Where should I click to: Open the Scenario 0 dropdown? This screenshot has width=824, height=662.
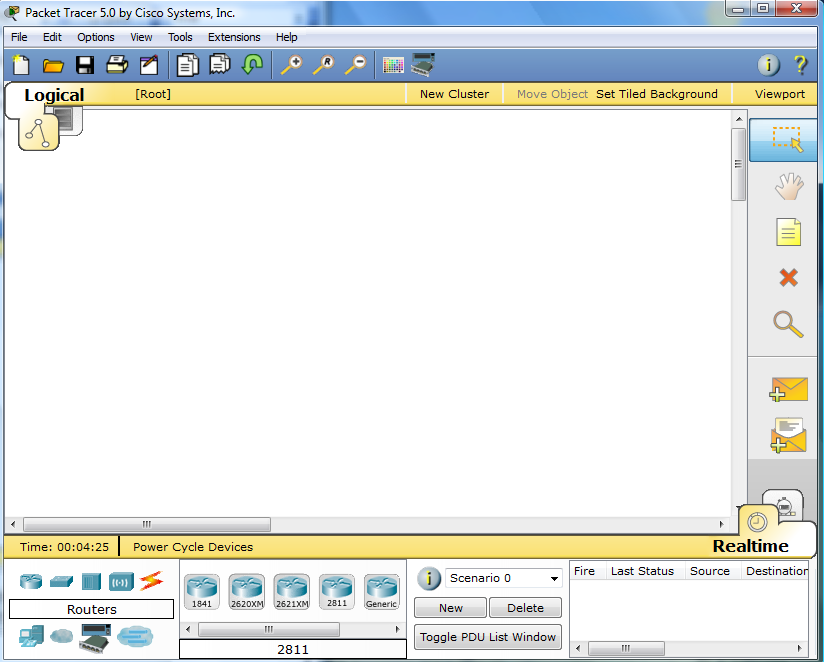[503, 578]
